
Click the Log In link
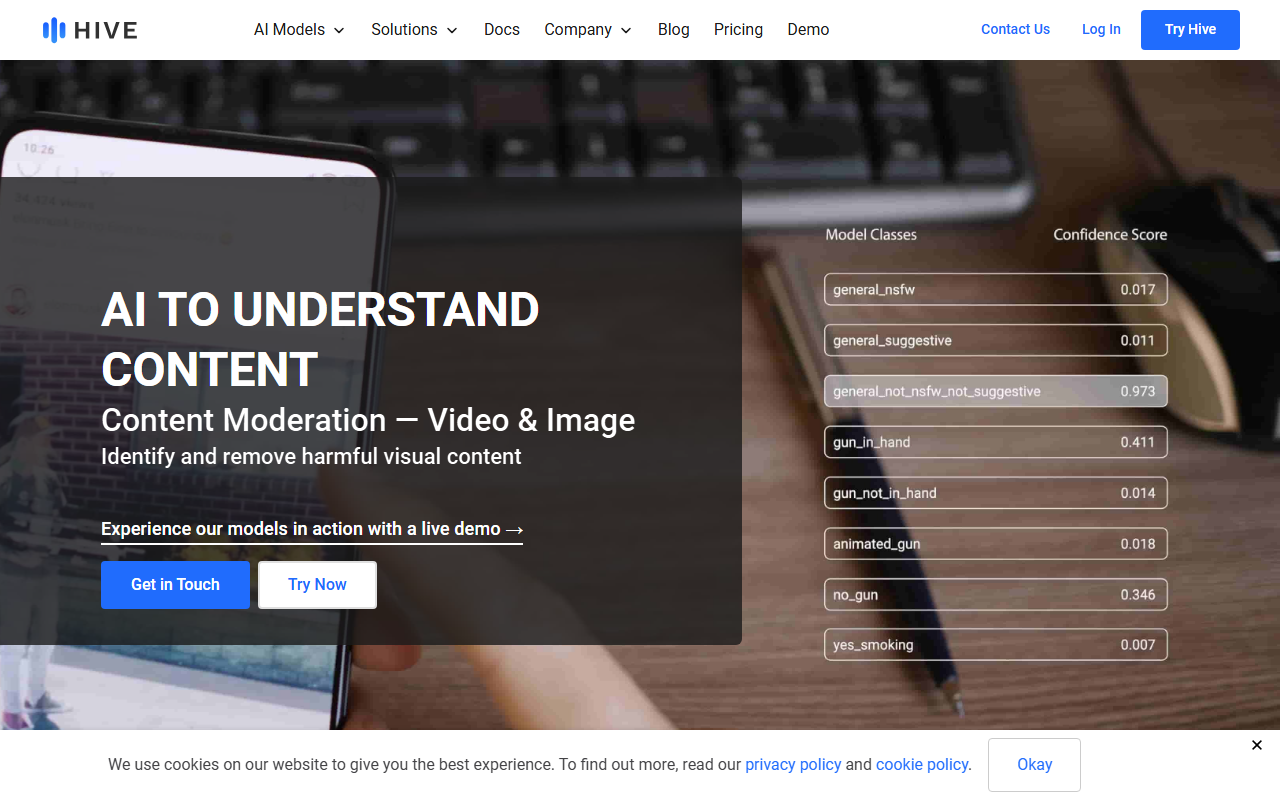(x=1101, y=30)
